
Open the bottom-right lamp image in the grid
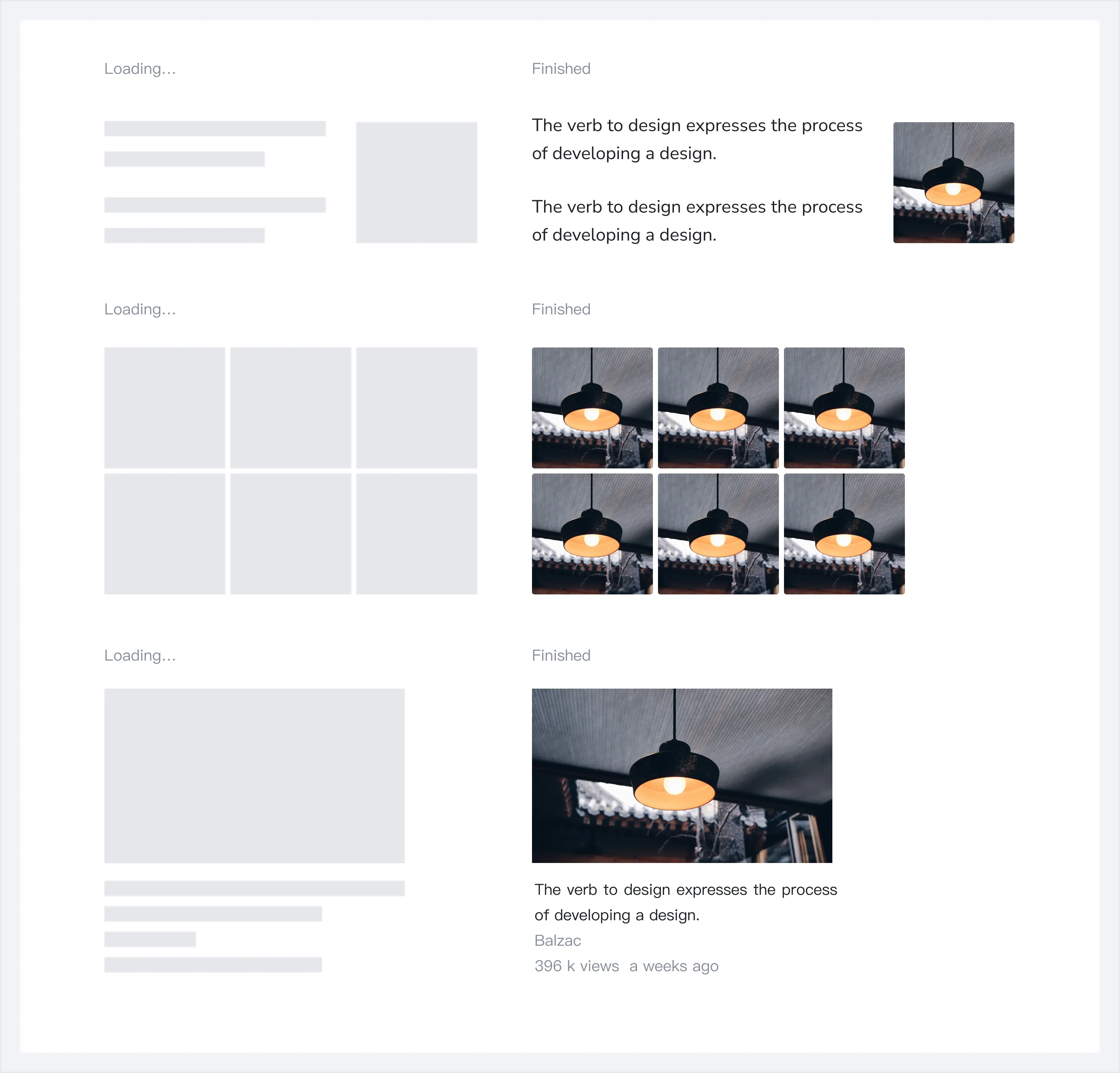pyautogui.click(x=844, y=534)
